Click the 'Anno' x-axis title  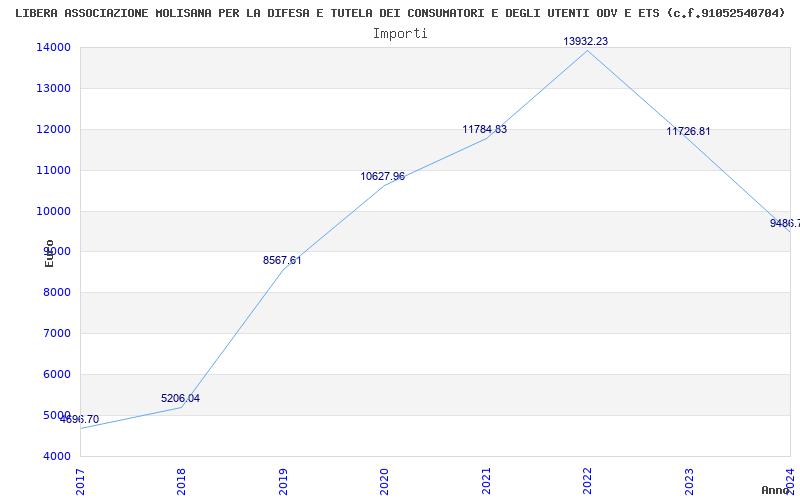coord(774,490)
